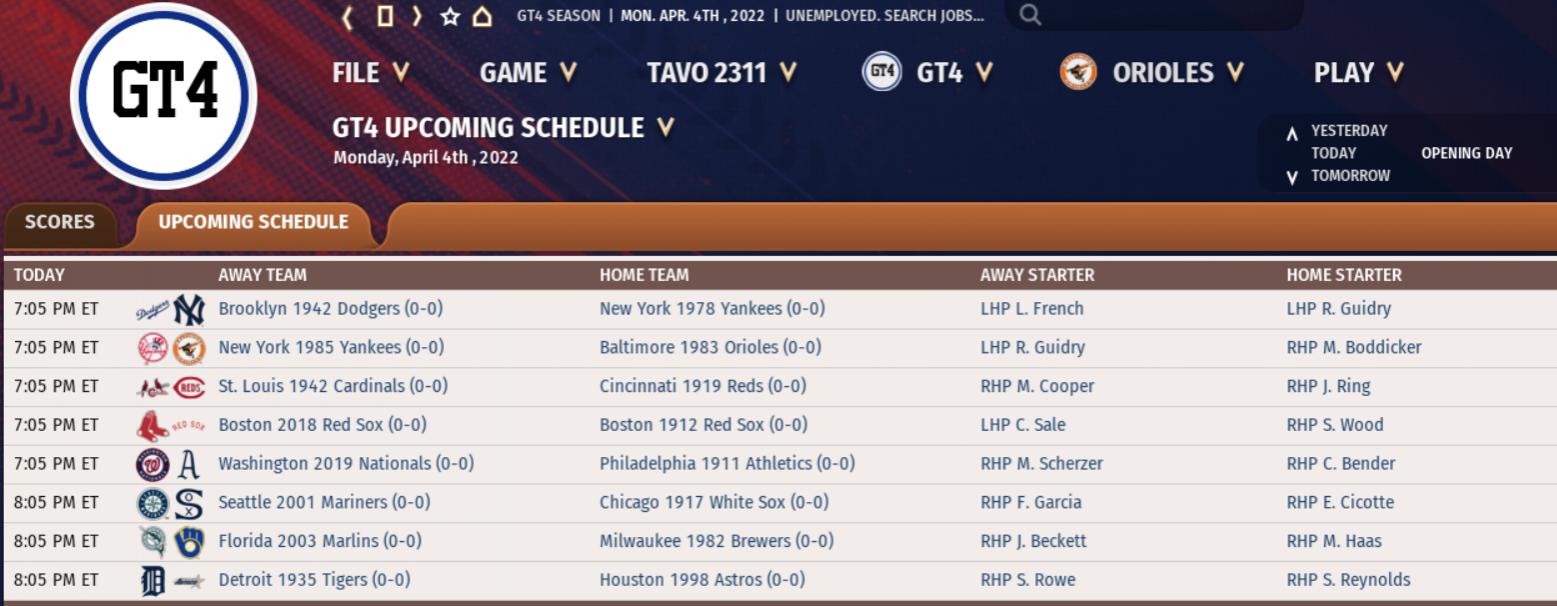Select the UPCOMING SCHEDULE tab

[x=253, y=222]
